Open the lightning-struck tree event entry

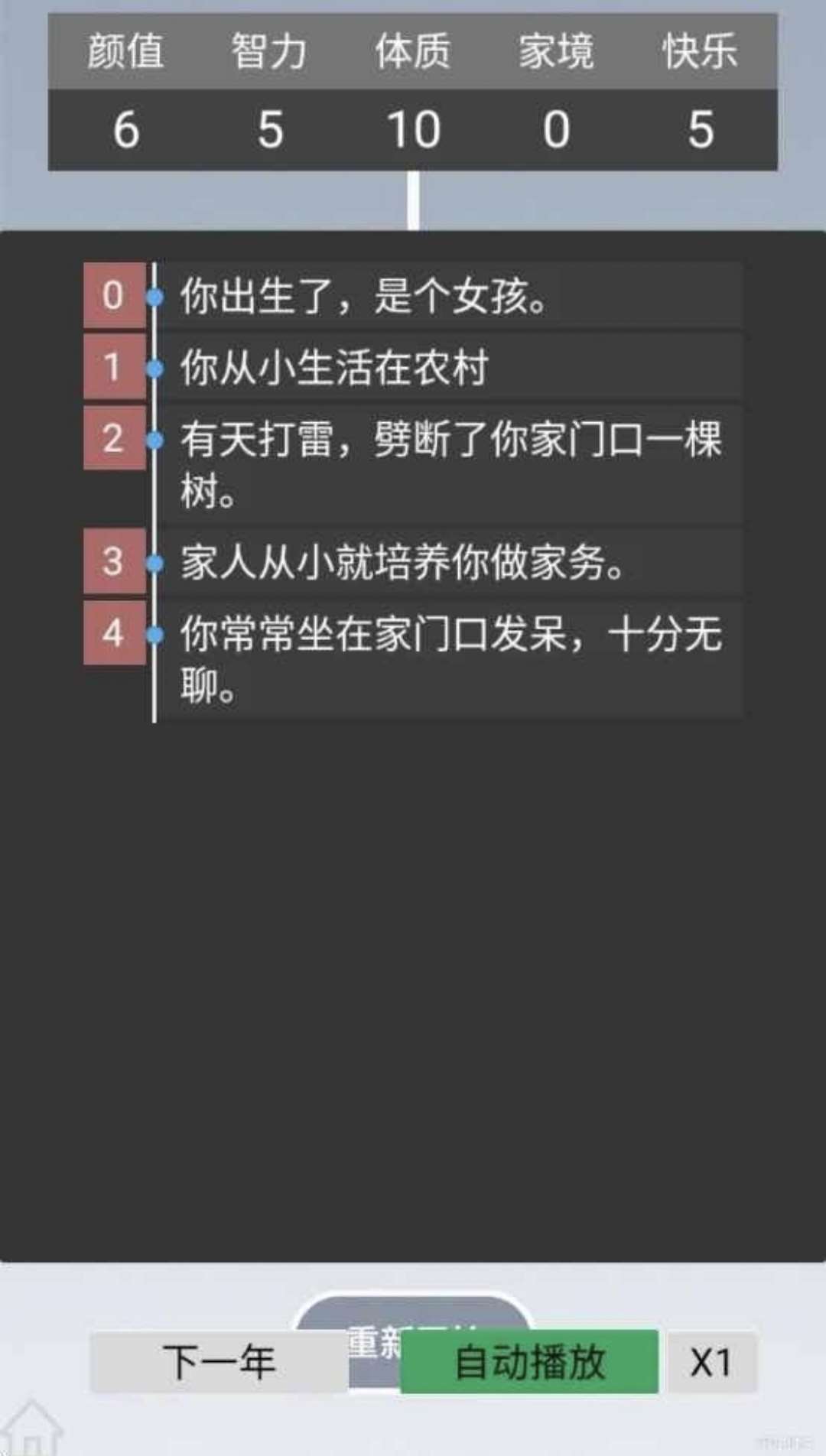coord(451,464)
